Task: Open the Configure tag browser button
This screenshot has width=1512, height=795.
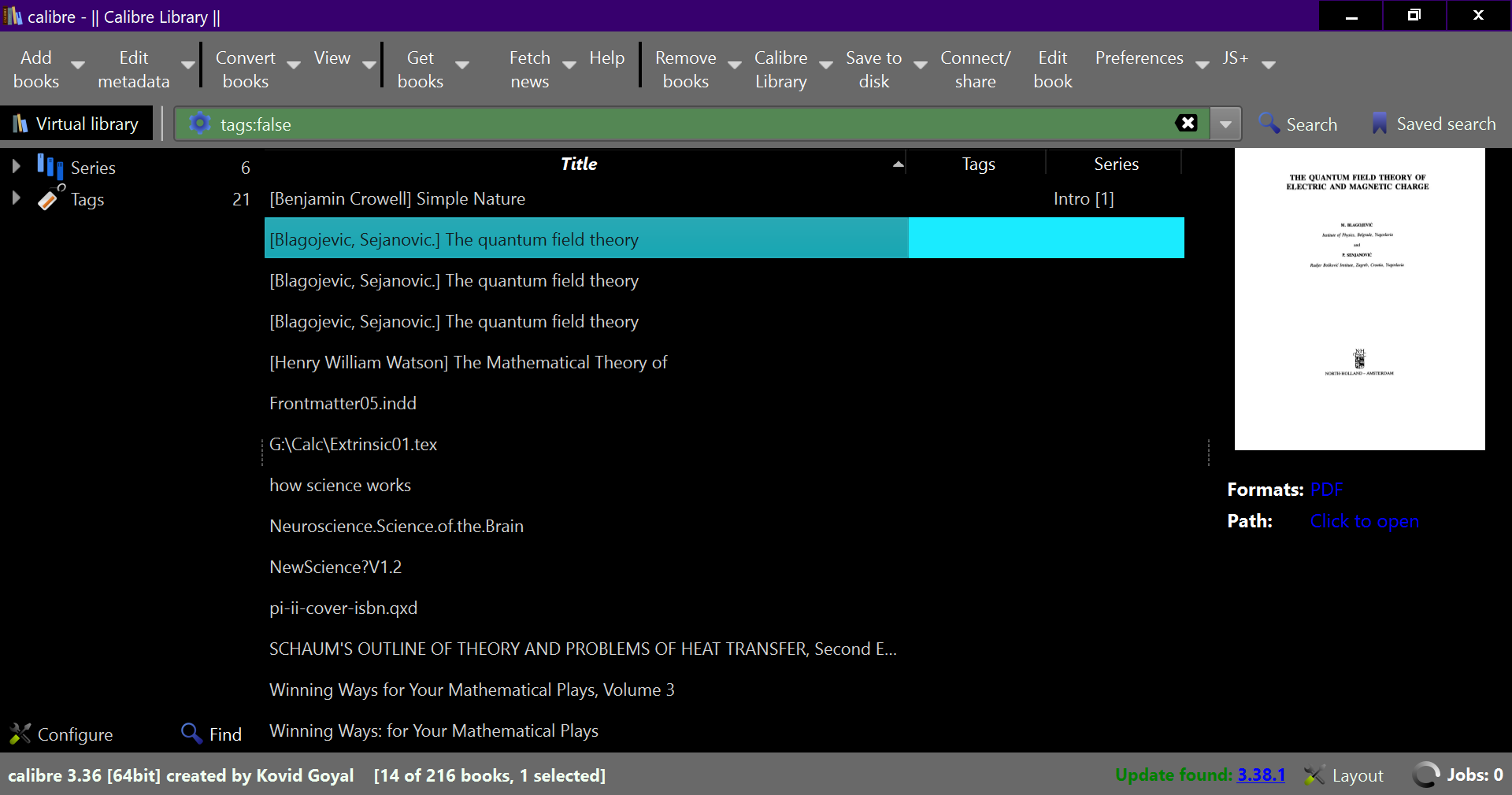Action: tap(61, 734)
